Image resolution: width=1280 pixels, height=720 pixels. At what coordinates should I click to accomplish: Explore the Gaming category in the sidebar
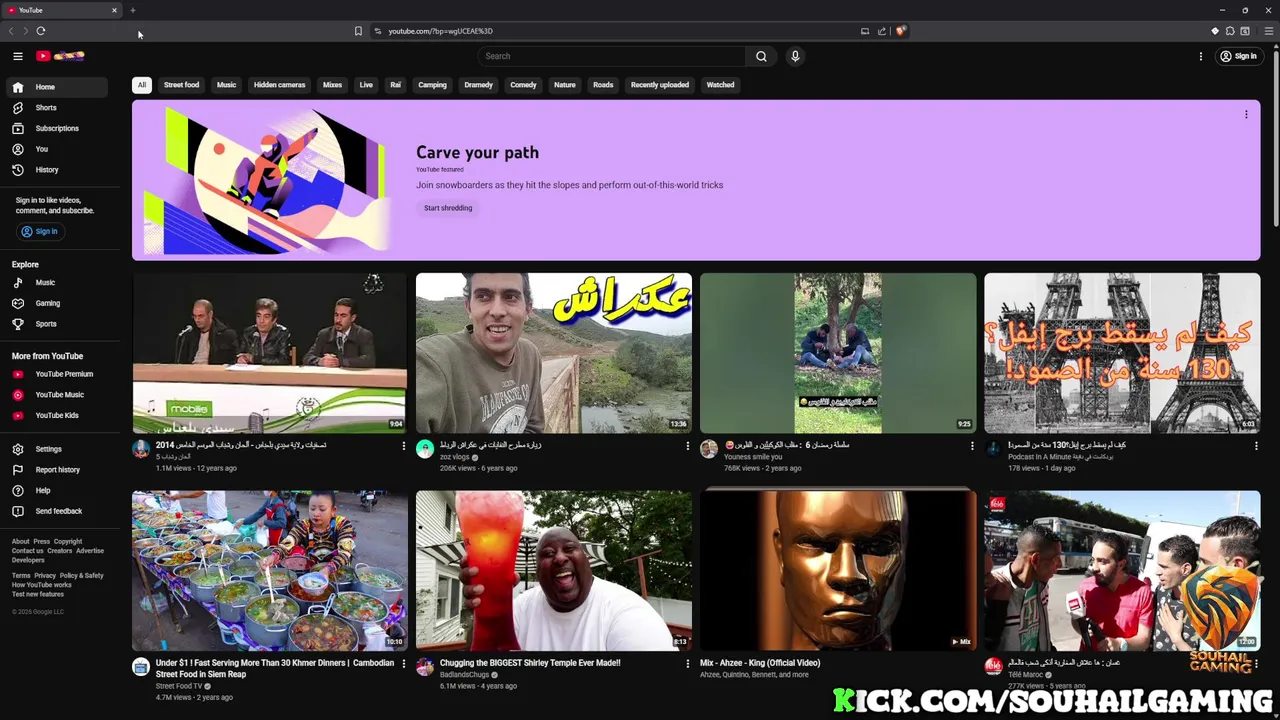[56, 303]
